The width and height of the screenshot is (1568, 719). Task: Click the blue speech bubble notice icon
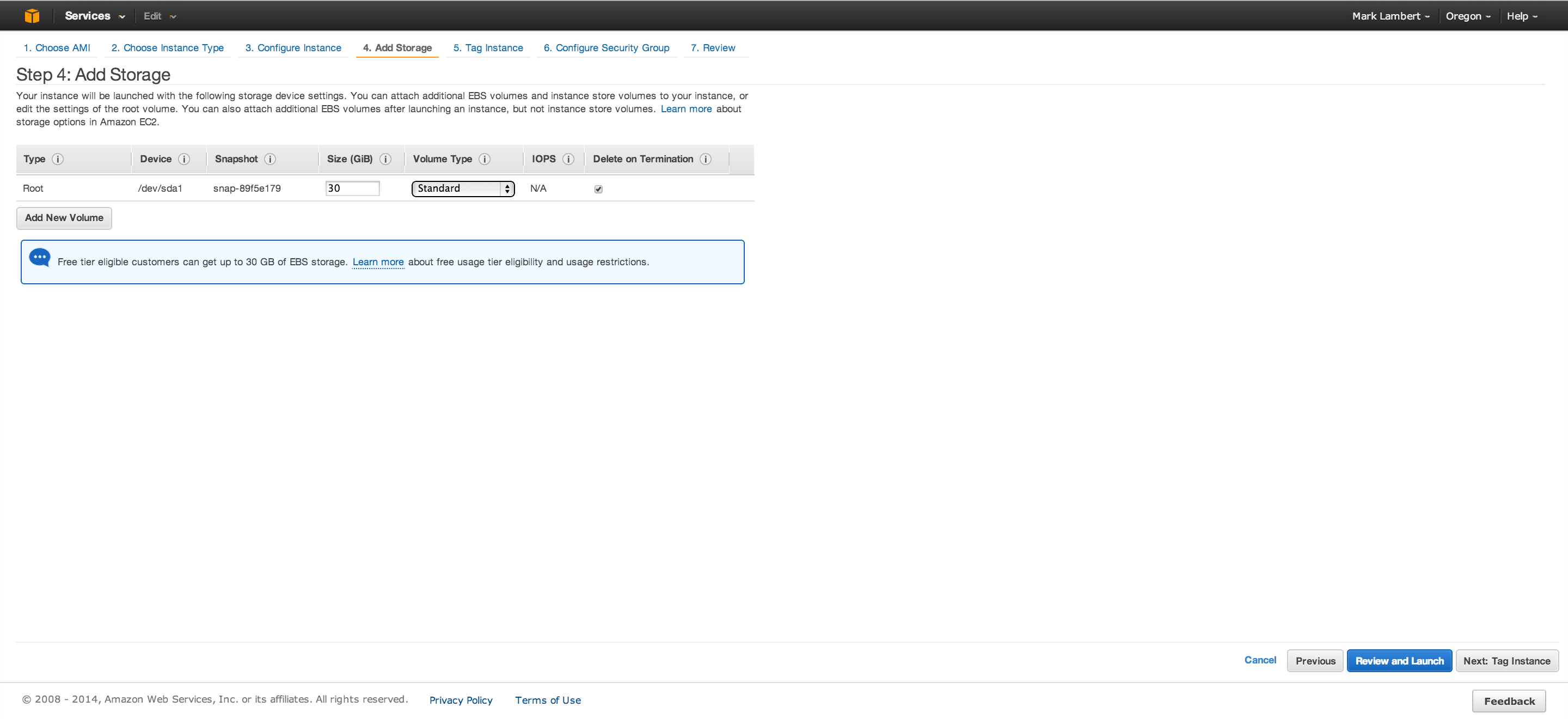[40, 258]
